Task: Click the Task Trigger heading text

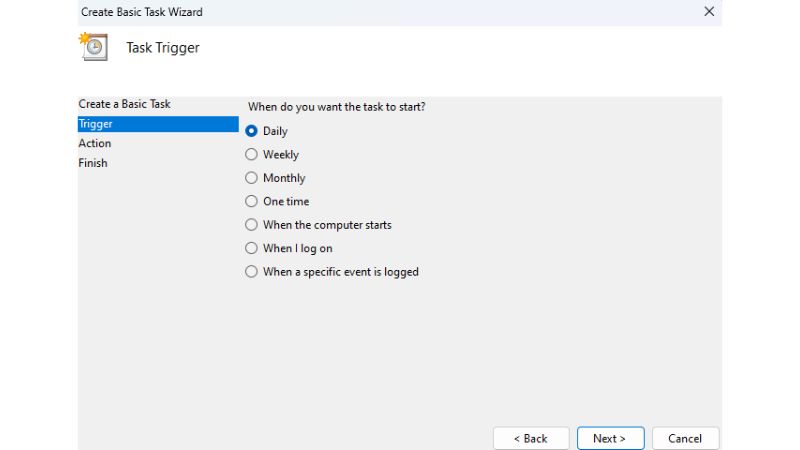Action: [x=163, y=48]
